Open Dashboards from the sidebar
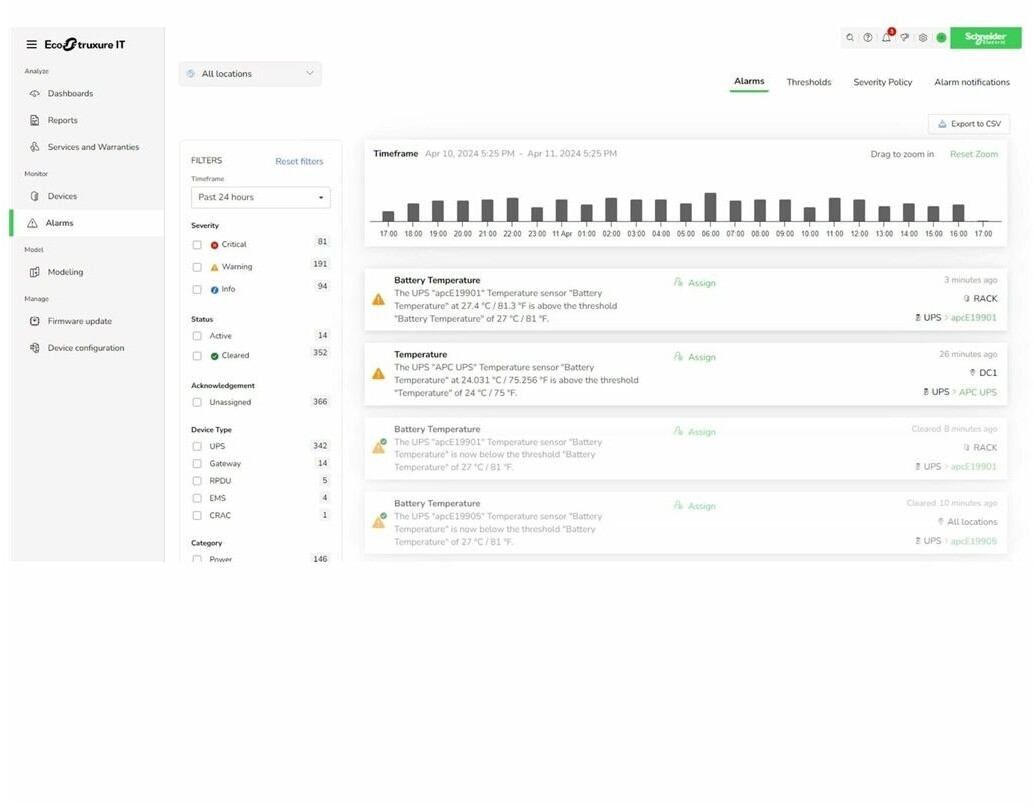 [70, 94]
